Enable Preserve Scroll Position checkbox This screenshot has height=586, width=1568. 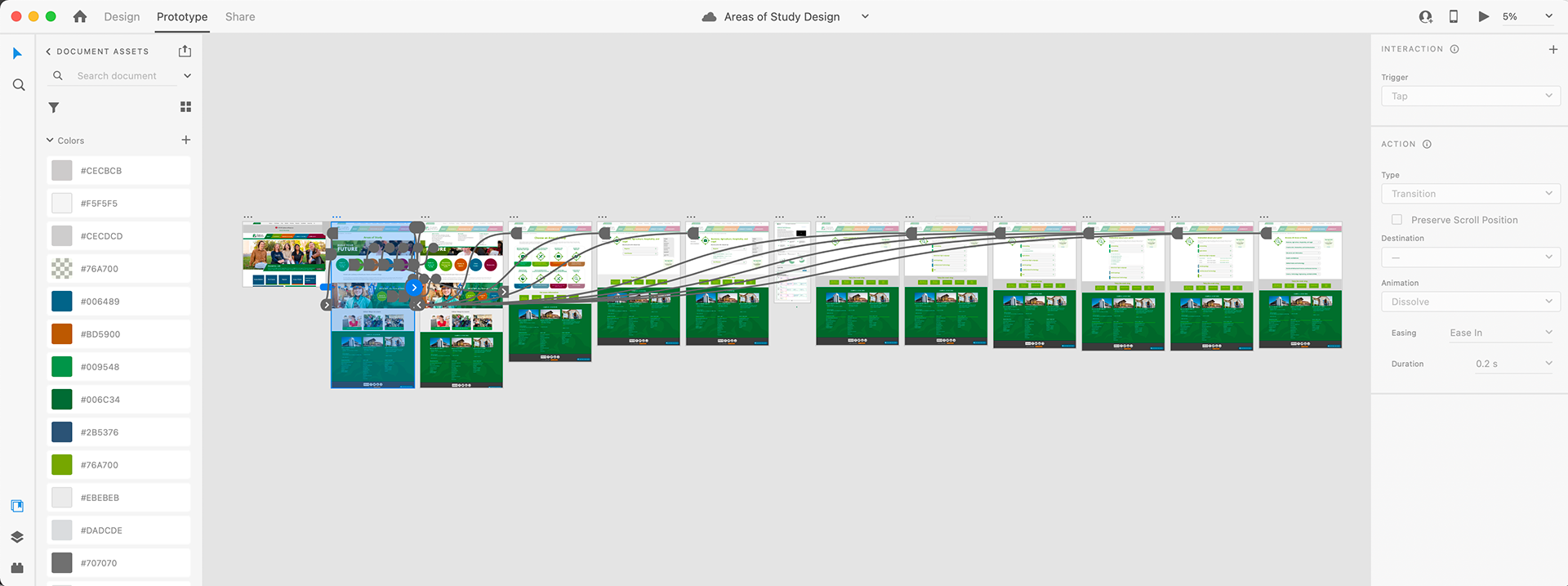1396,220
